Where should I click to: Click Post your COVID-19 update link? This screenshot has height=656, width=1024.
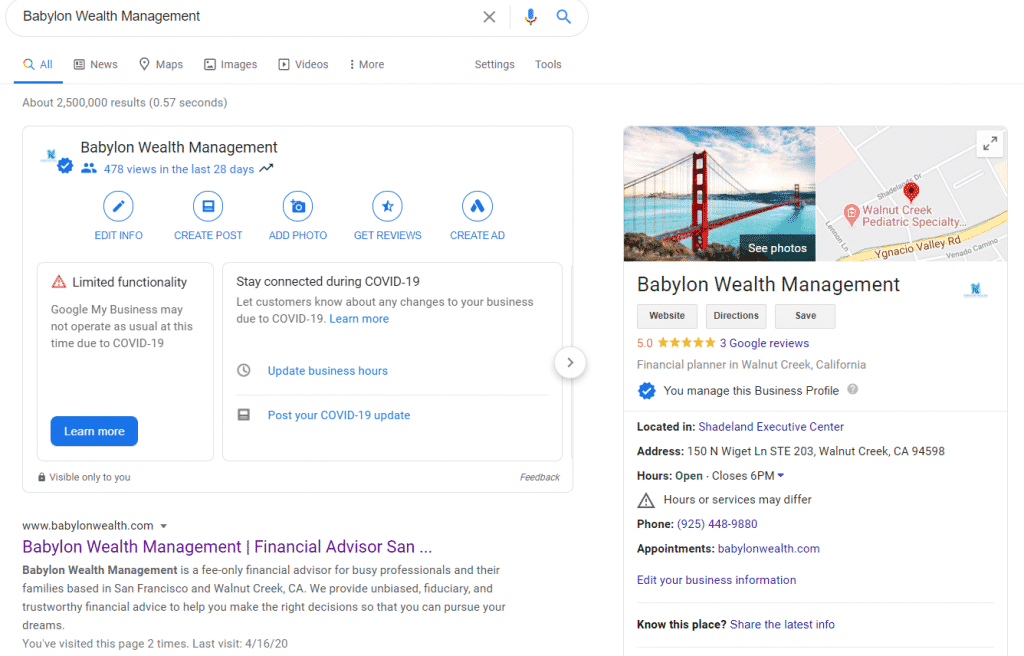(x=339, y=415)
